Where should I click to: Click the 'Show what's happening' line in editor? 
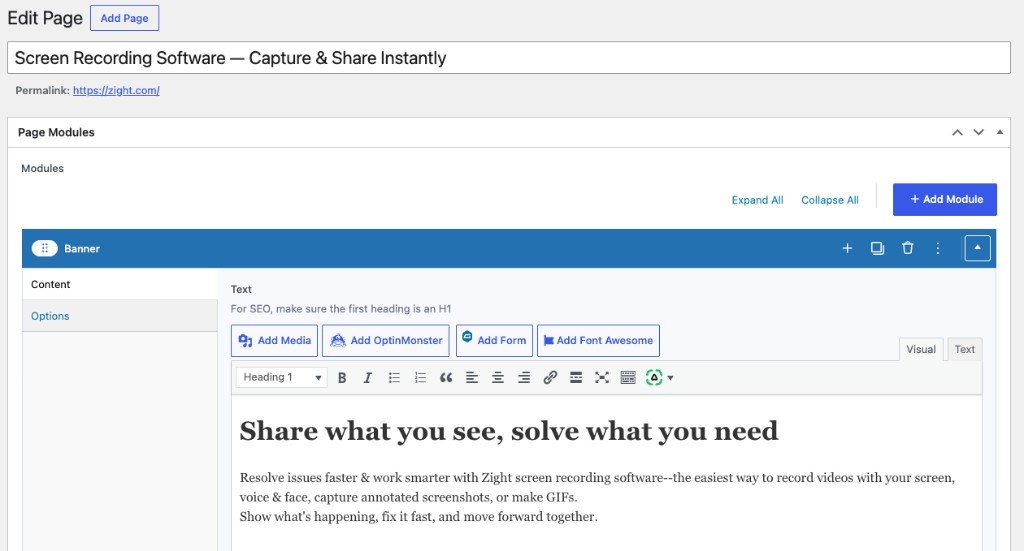419,516
